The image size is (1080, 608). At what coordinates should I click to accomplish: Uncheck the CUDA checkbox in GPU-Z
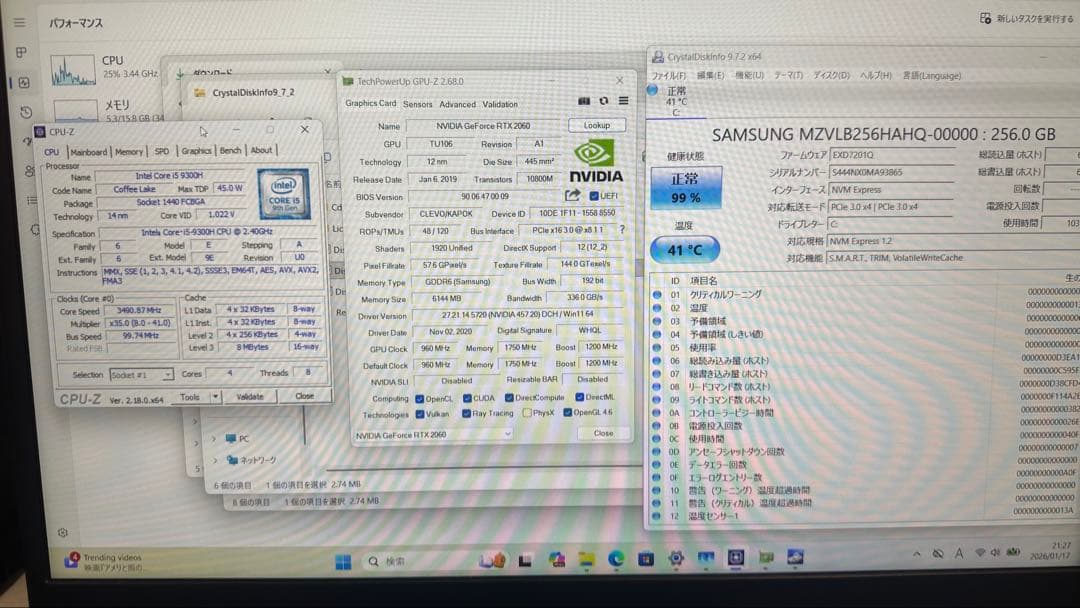click(x=467, y=398)
